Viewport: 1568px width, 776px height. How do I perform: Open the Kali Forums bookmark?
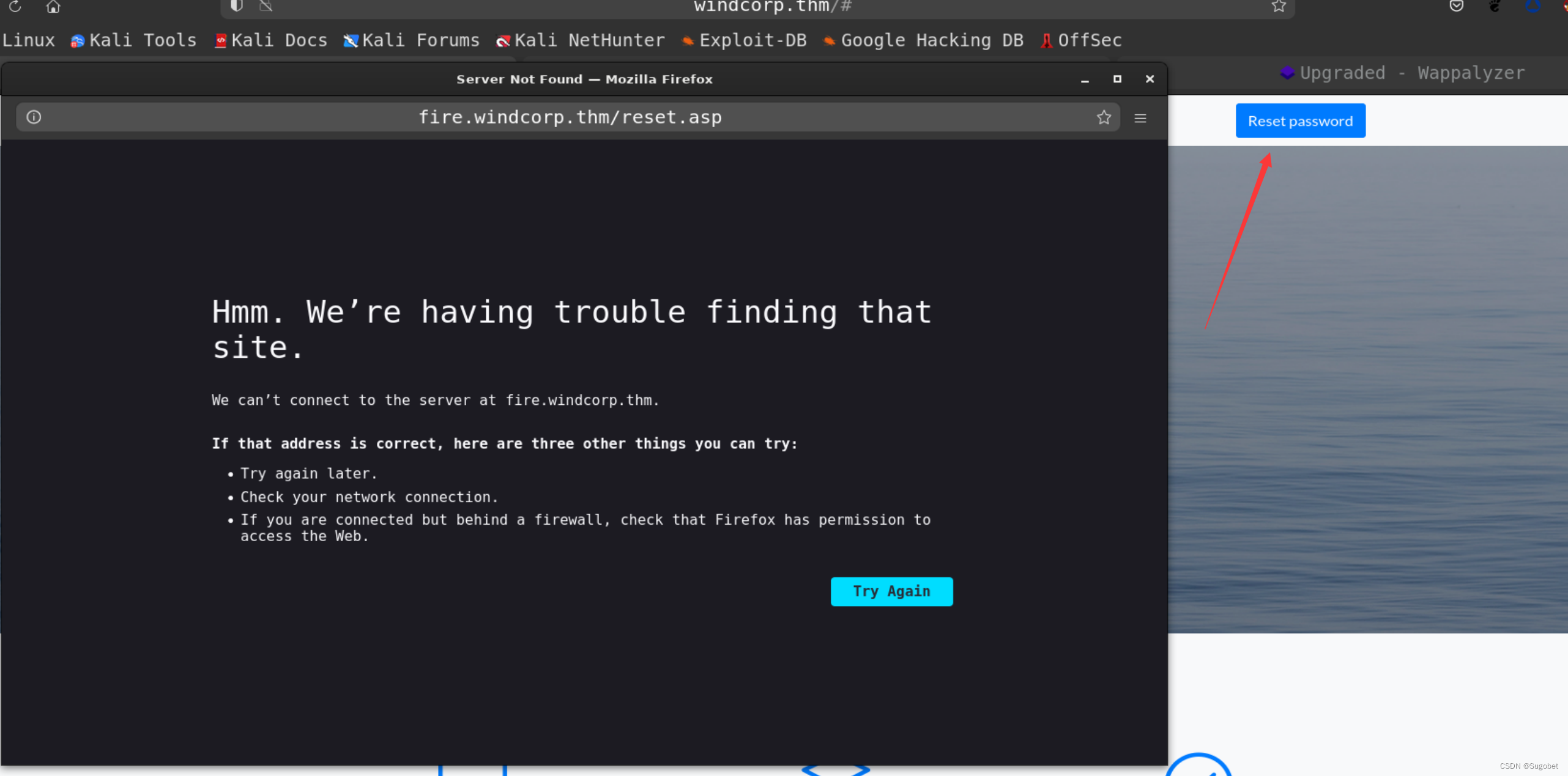(x=412, y=40)
